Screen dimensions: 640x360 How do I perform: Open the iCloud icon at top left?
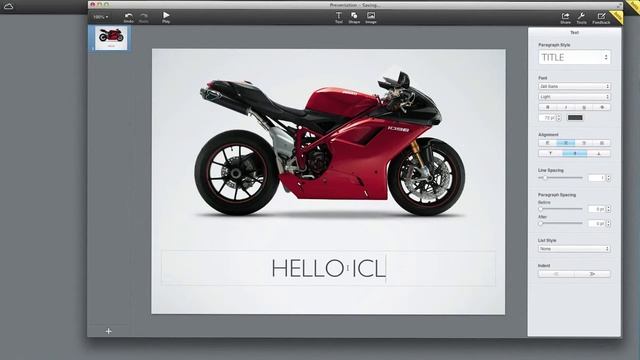pyautogui.click(x=8, y=6)
